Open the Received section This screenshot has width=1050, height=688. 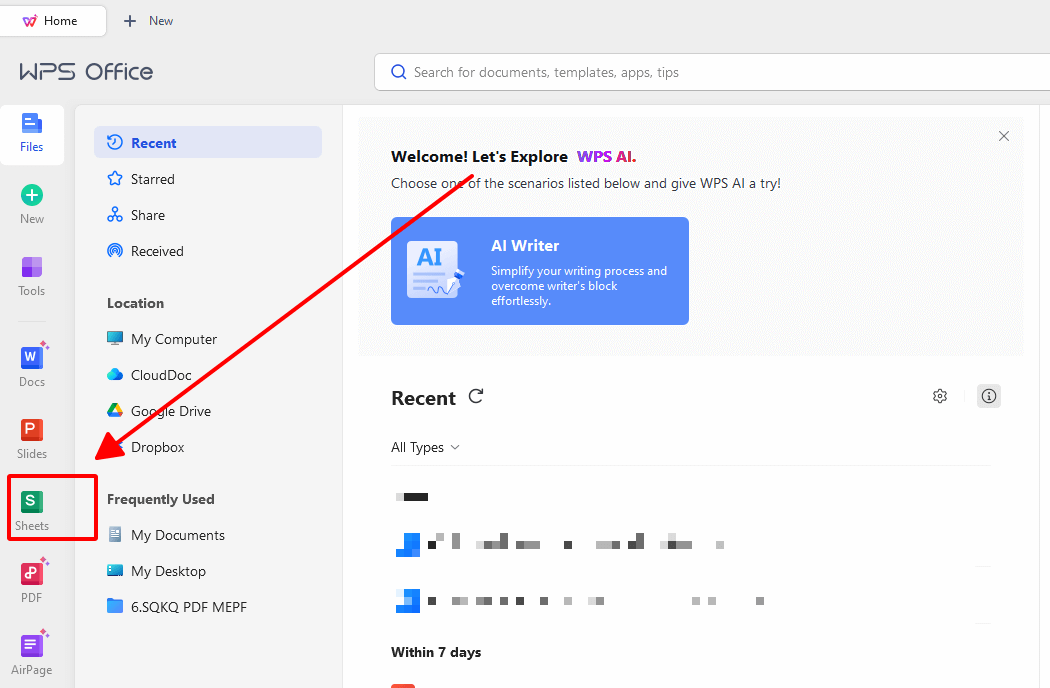tap(208, 251)
